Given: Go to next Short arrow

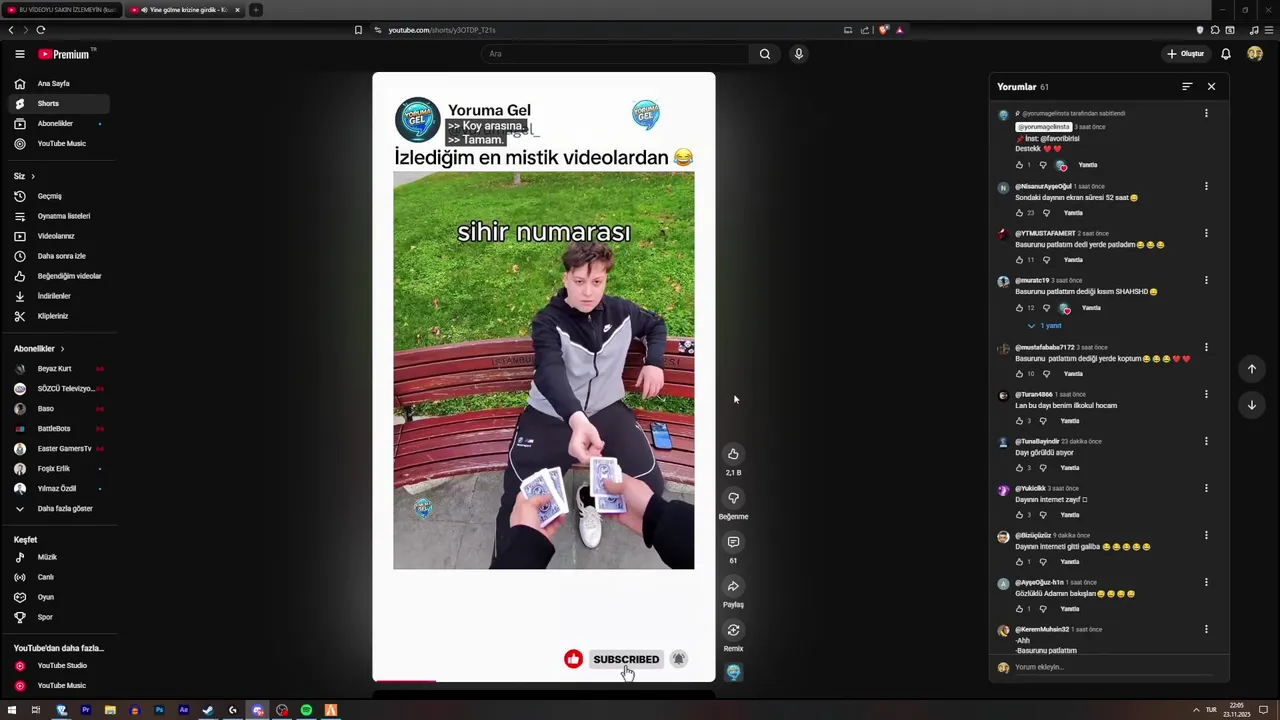Looking at the screenshot, I should click(x=1251, y=405).
